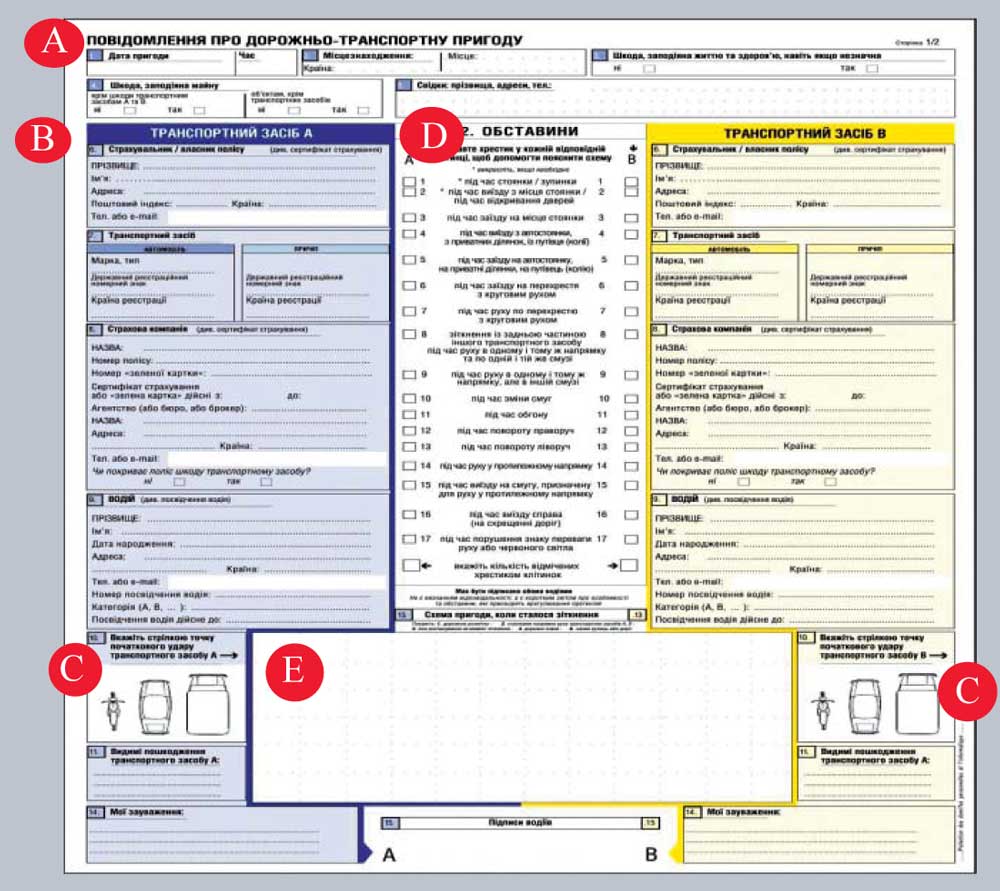Viewport: 1000px width, 891px height.
Task: Tick column A box 16, виїзд справа
Action: (x=409, y=514)
